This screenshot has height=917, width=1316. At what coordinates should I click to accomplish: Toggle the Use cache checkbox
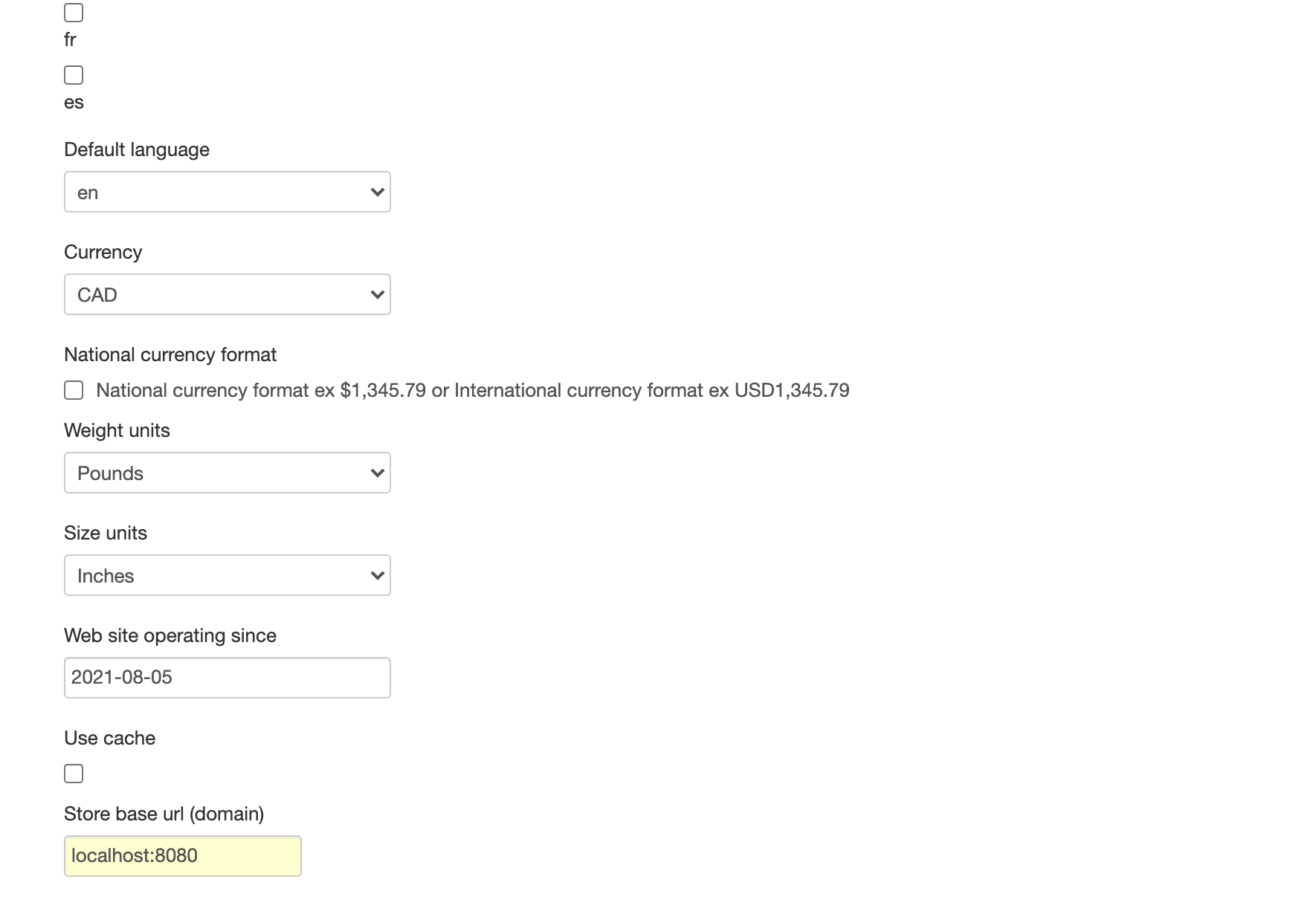click(x=74, y=774)
